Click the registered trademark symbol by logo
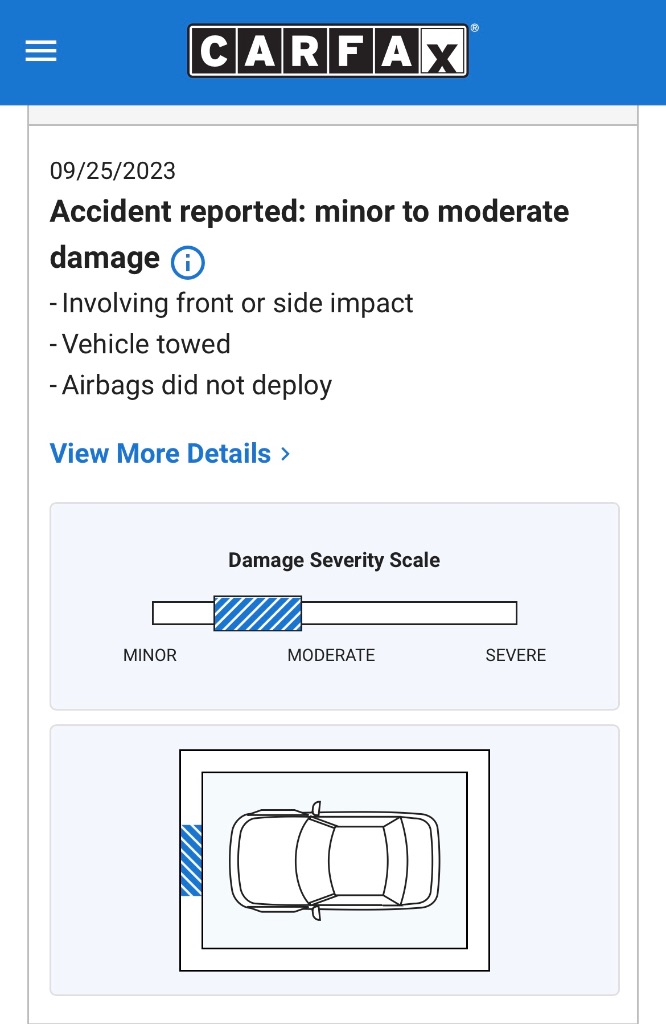The height and width of the screenshot is (1024, 666). coord(475,28)
